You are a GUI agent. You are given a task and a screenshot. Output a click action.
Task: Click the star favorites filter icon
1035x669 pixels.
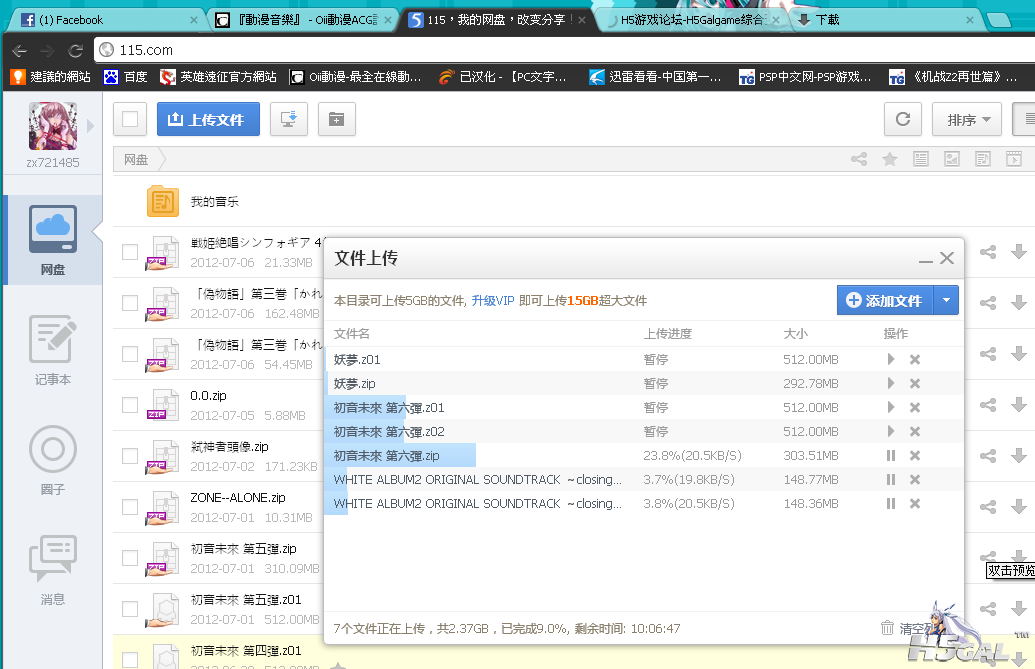[x=890, y=159]
